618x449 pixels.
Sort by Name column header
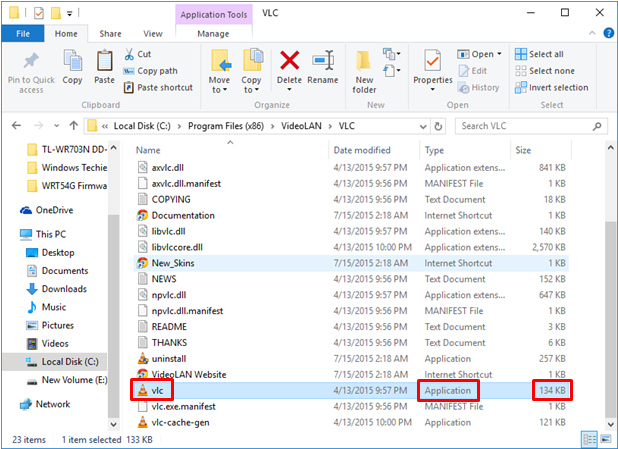pyautogui.click(x=148, y=150)
